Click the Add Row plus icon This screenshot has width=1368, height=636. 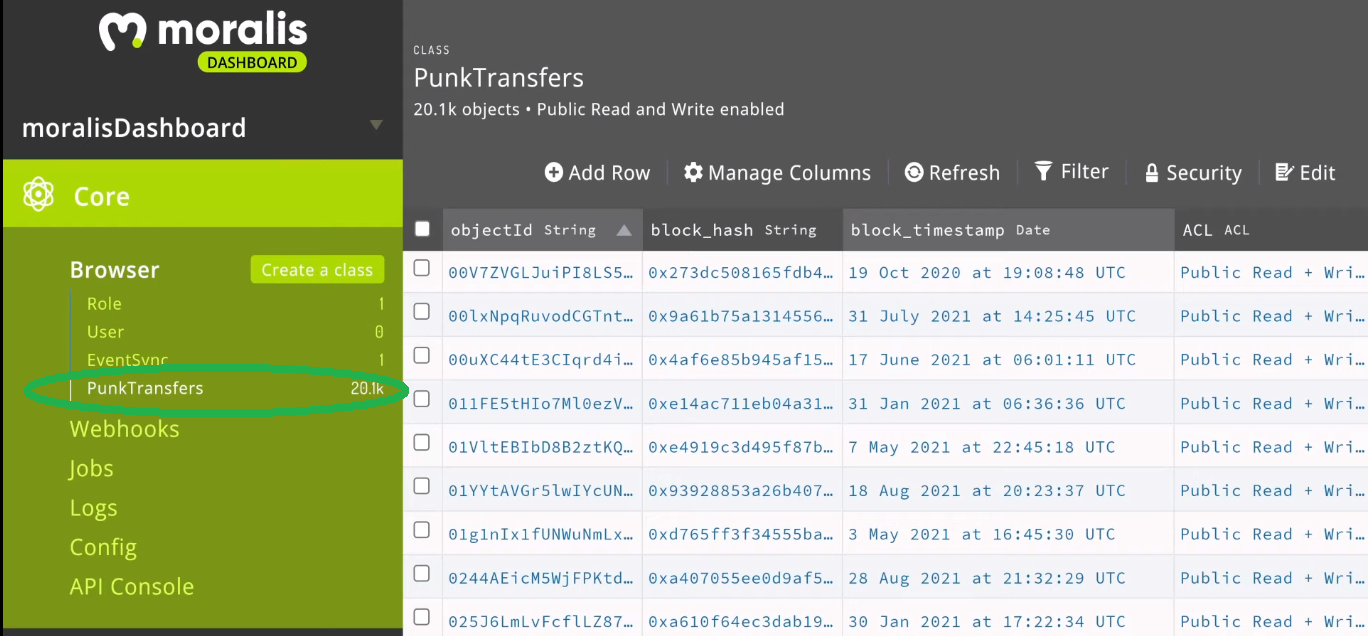pyautogui.click(x=553, y=173)
